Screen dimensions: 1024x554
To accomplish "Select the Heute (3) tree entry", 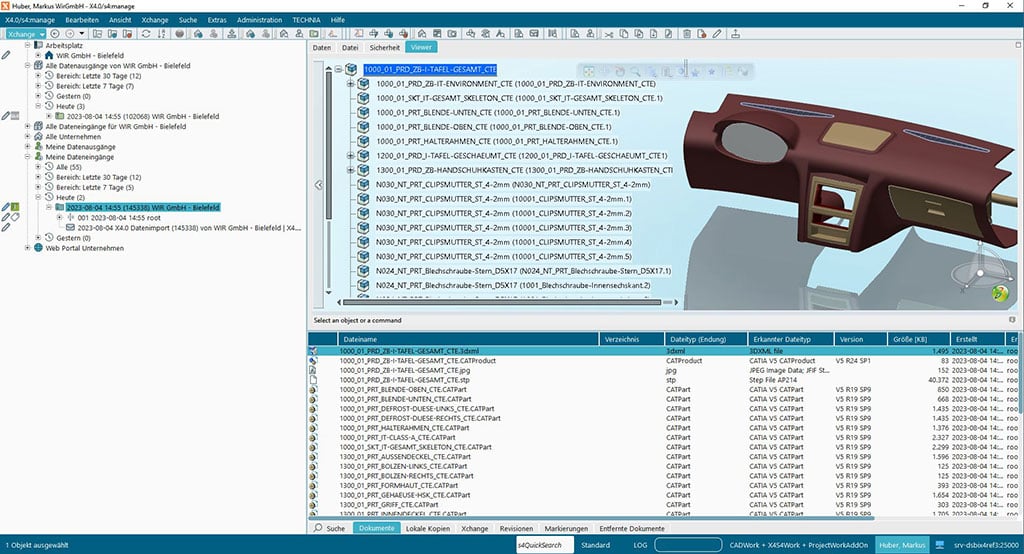I will point(71,106).
